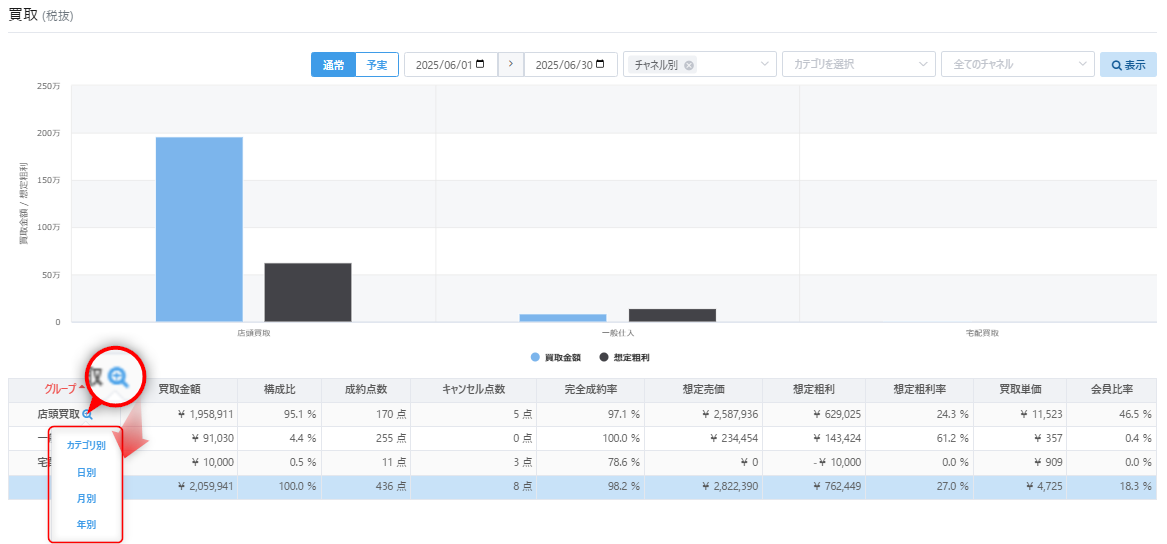This screenshot has width=1167, height=544.
Task: Click the blue 店頭買取 買取金額 bar
Action: coord(199,229)
